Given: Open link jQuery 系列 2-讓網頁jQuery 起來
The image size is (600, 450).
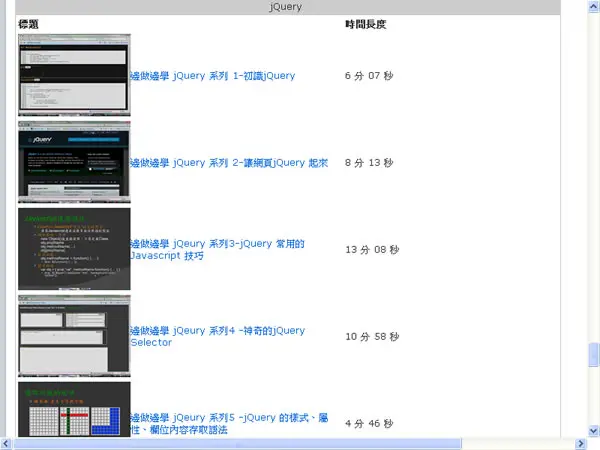Looking at the screenshot, I should click(x=229, y=163).
